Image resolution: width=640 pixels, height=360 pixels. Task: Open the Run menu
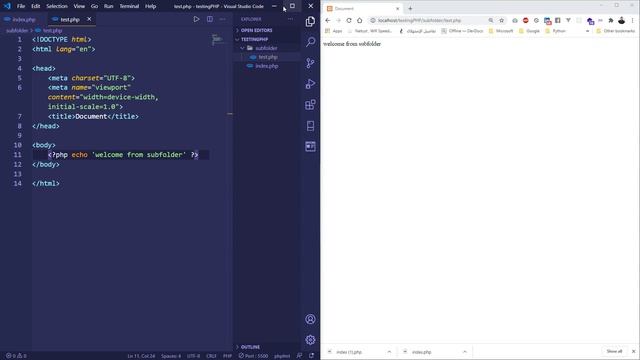[x=109, y=6]
